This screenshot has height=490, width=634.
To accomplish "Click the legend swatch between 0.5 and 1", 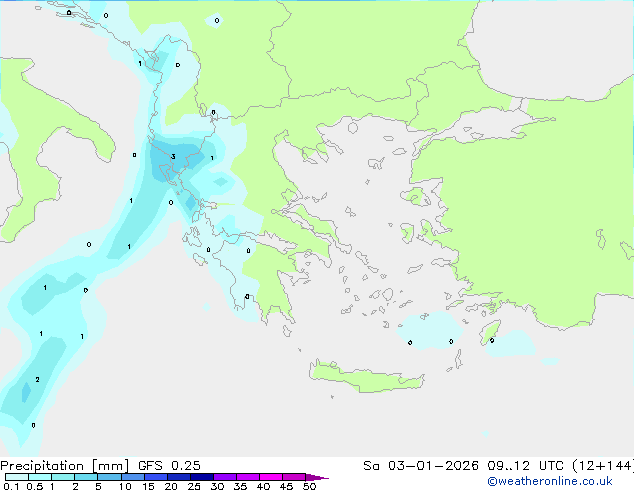I will [x=40, y=477].
